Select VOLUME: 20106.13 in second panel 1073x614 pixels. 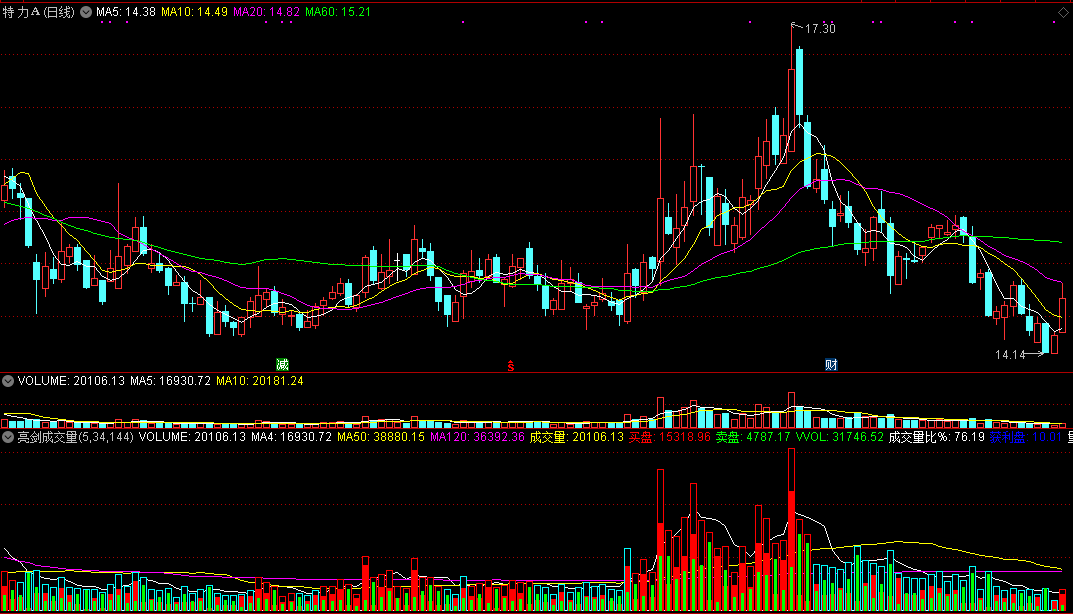point(71,381)
